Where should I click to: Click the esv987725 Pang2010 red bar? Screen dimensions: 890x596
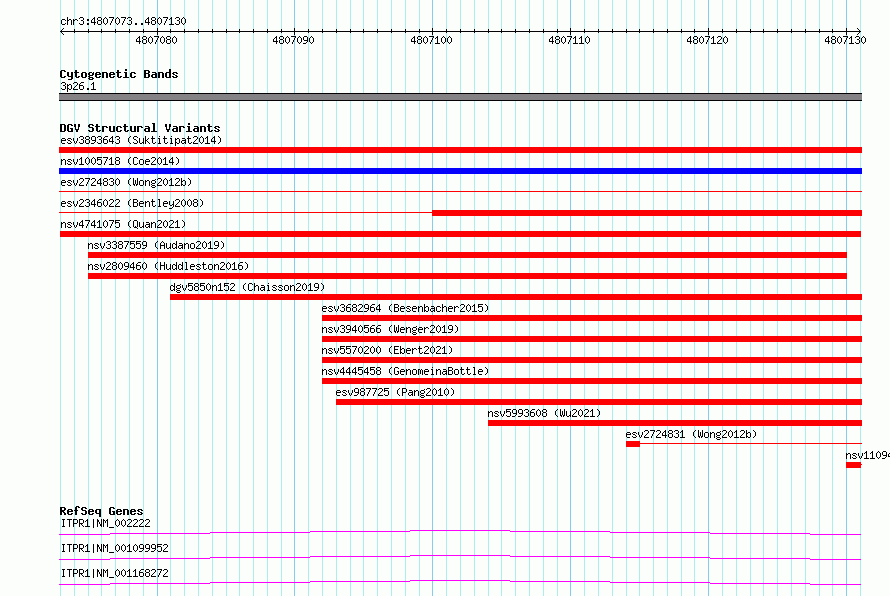click(x=599, y=402)
